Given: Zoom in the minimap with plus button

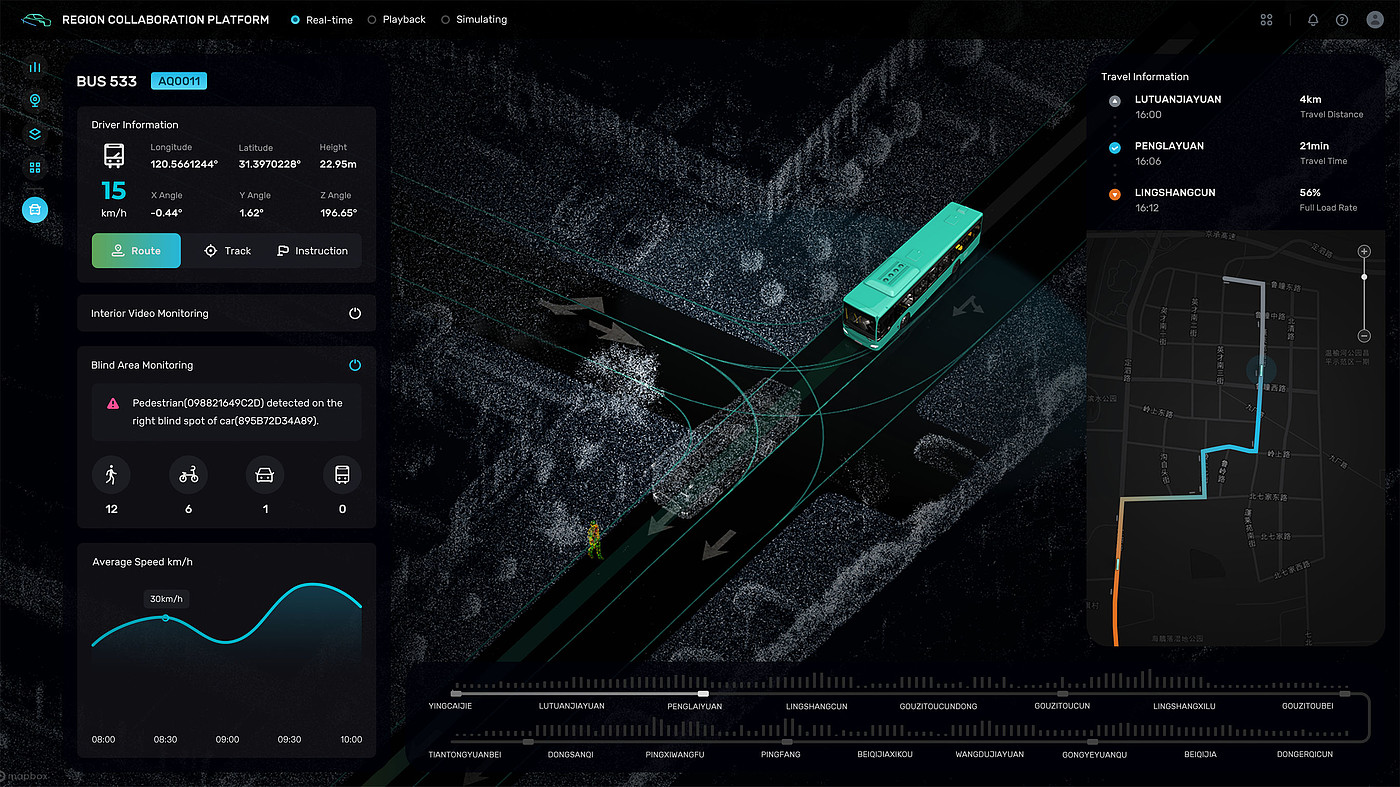Looking at the screenshot, I should coord(1364,251).
